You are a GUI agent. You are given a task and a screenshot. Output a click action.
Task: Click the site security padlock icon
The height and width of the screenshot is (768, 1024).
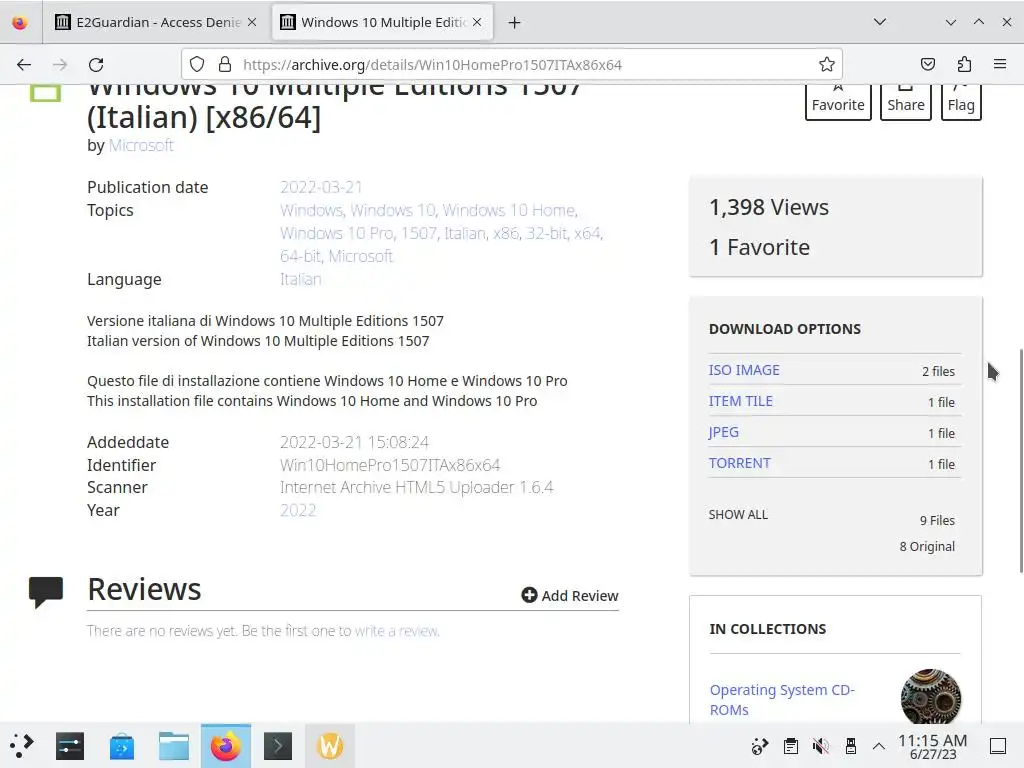pyautogui.click(x=225, y=64)
